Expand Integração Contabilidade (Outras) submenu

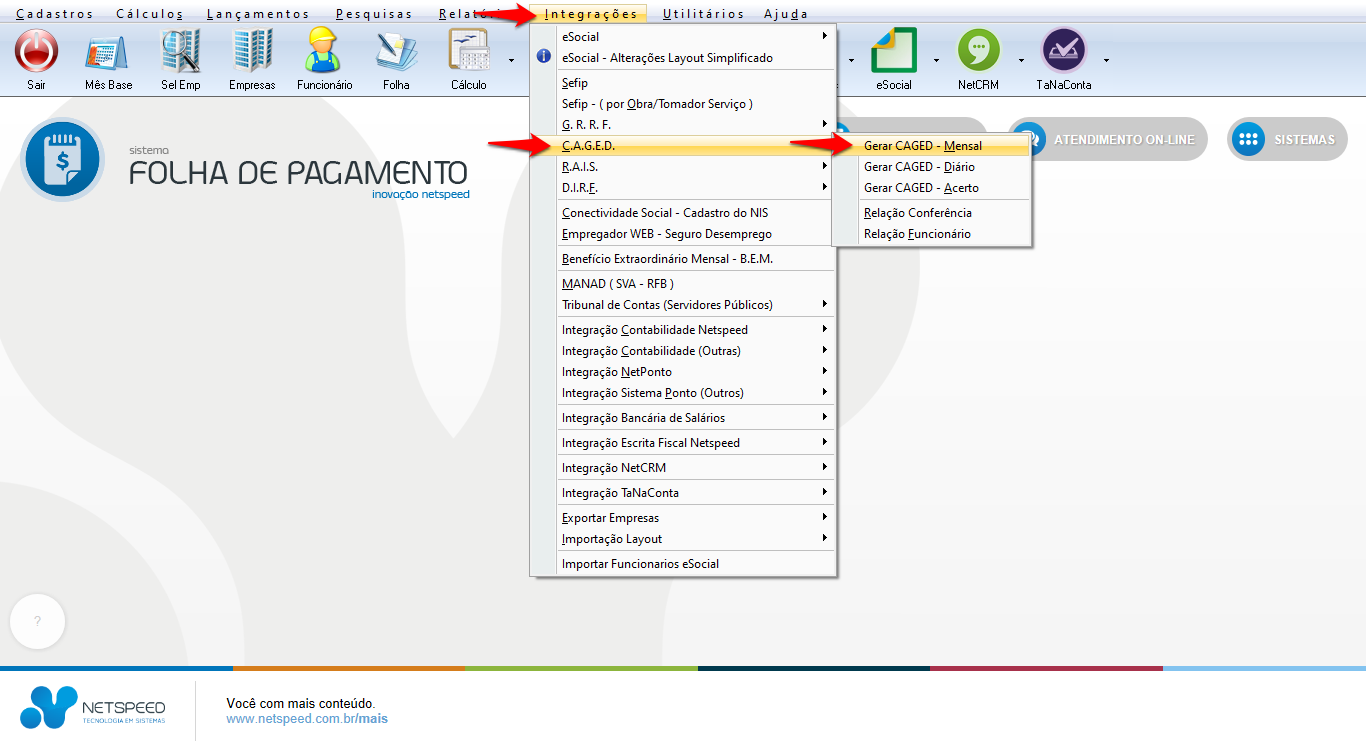pos(683,351)
